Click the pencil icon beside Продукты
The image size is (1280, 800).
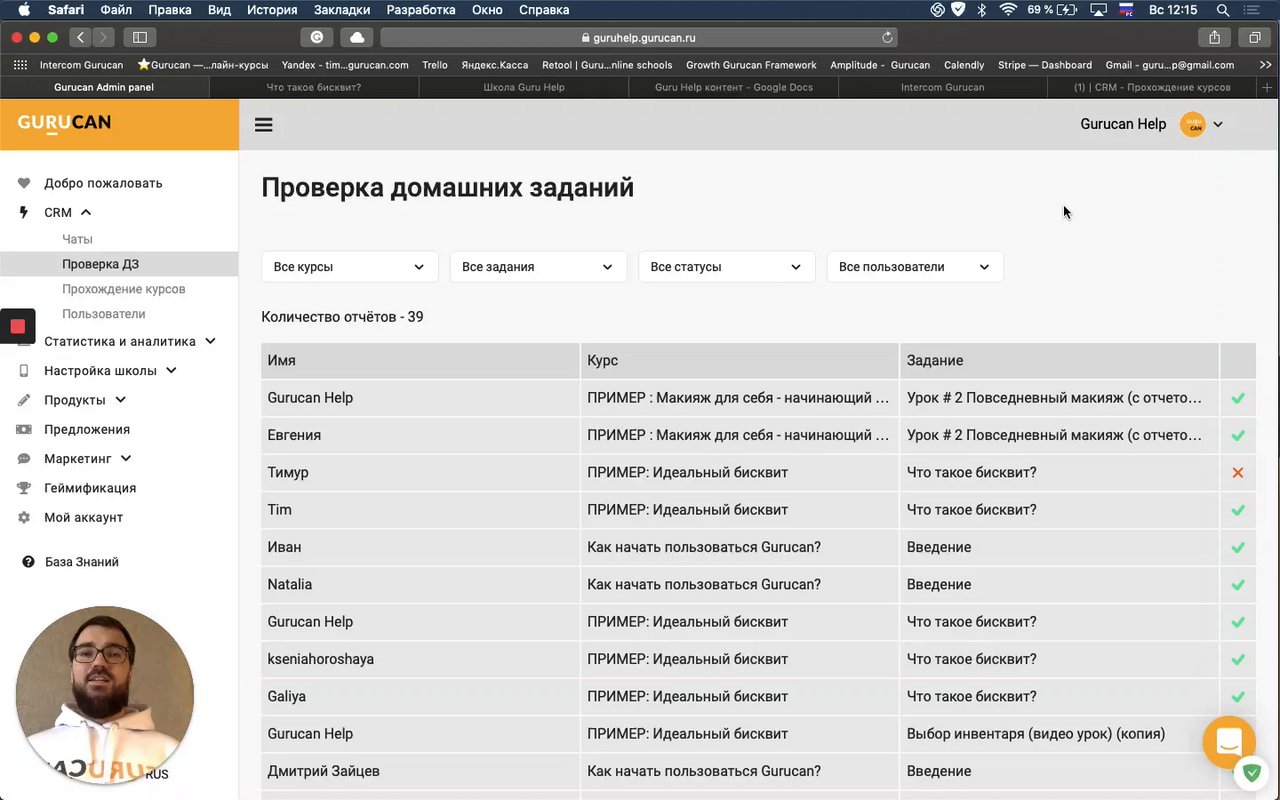[x=24, y=400]
